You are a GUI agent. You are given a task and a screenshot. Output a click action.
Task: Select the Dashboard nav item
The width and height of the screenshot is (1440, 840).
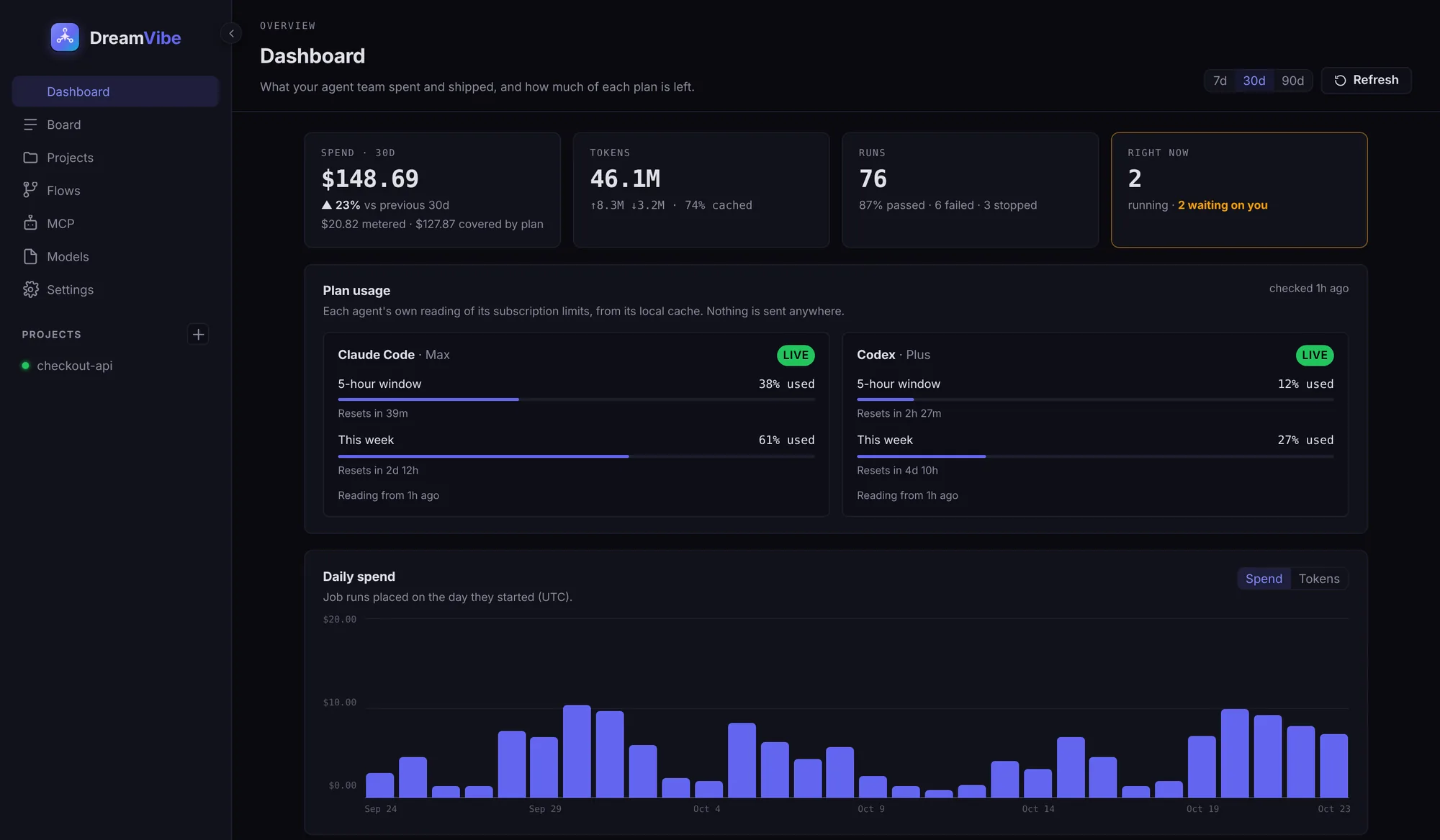[x=115, y=91]
